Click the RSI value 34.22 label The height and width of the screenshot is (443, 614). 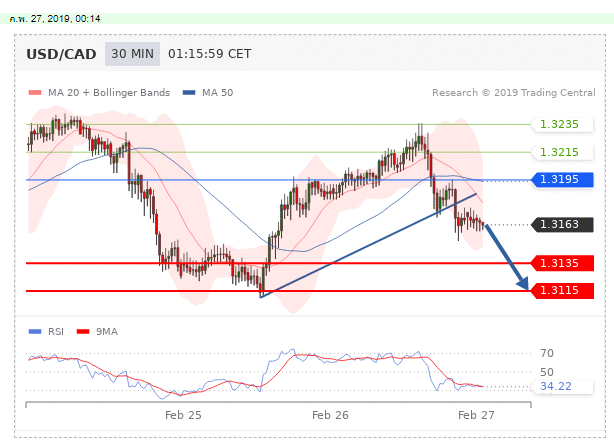coord(562,386)
